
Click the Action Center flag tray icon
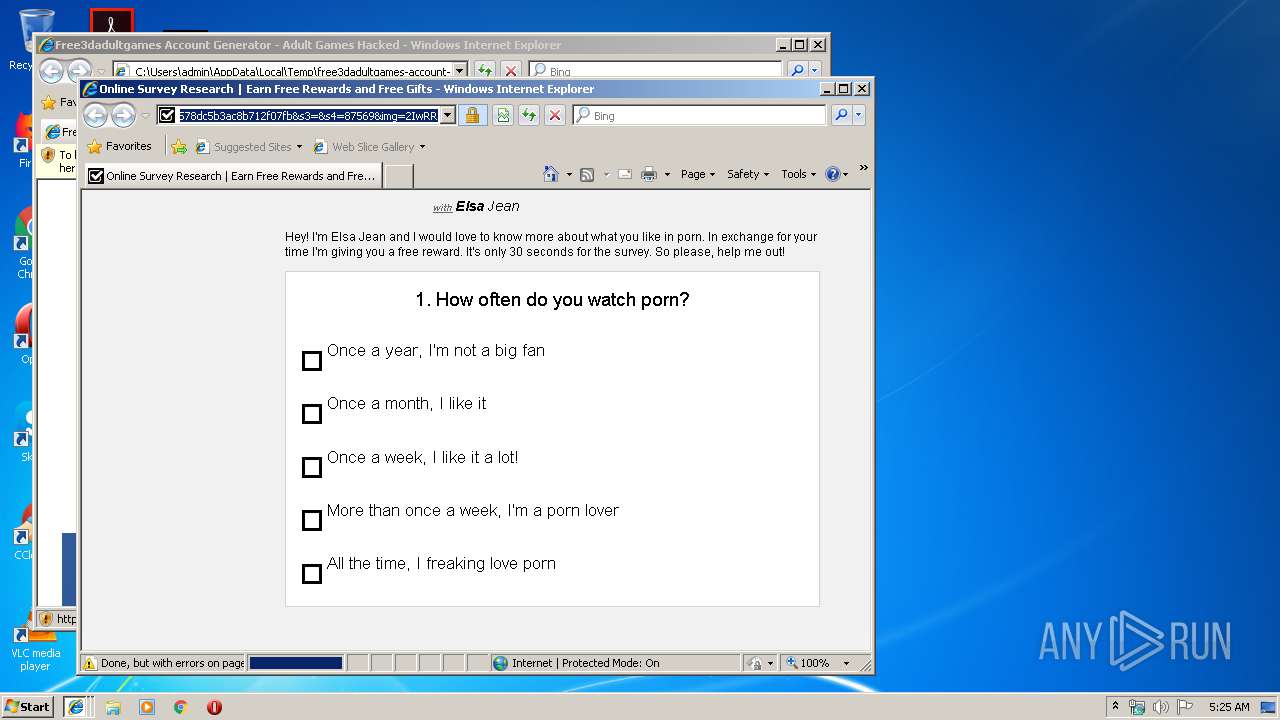[x=1185, y=707]
